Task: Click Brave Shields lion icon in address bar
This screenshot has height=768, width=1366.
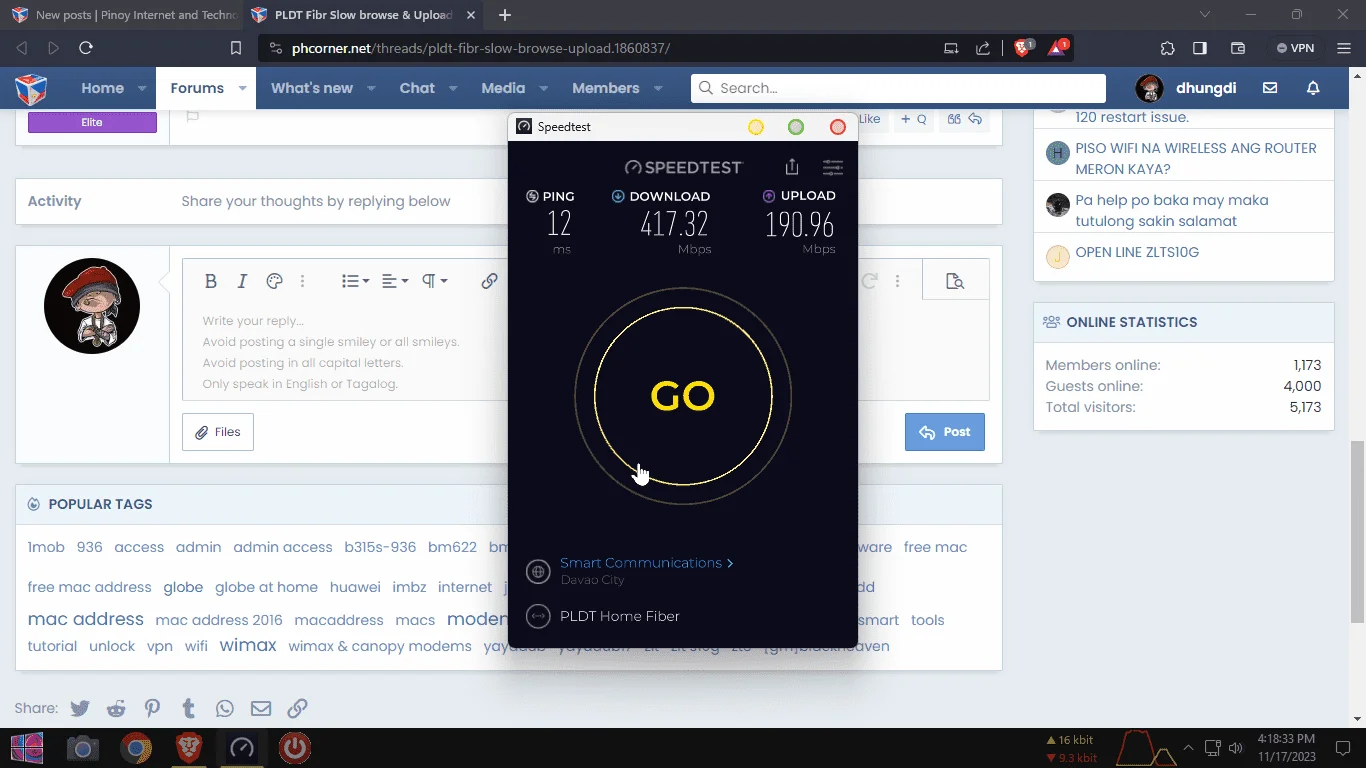Action: point(1023,47)
